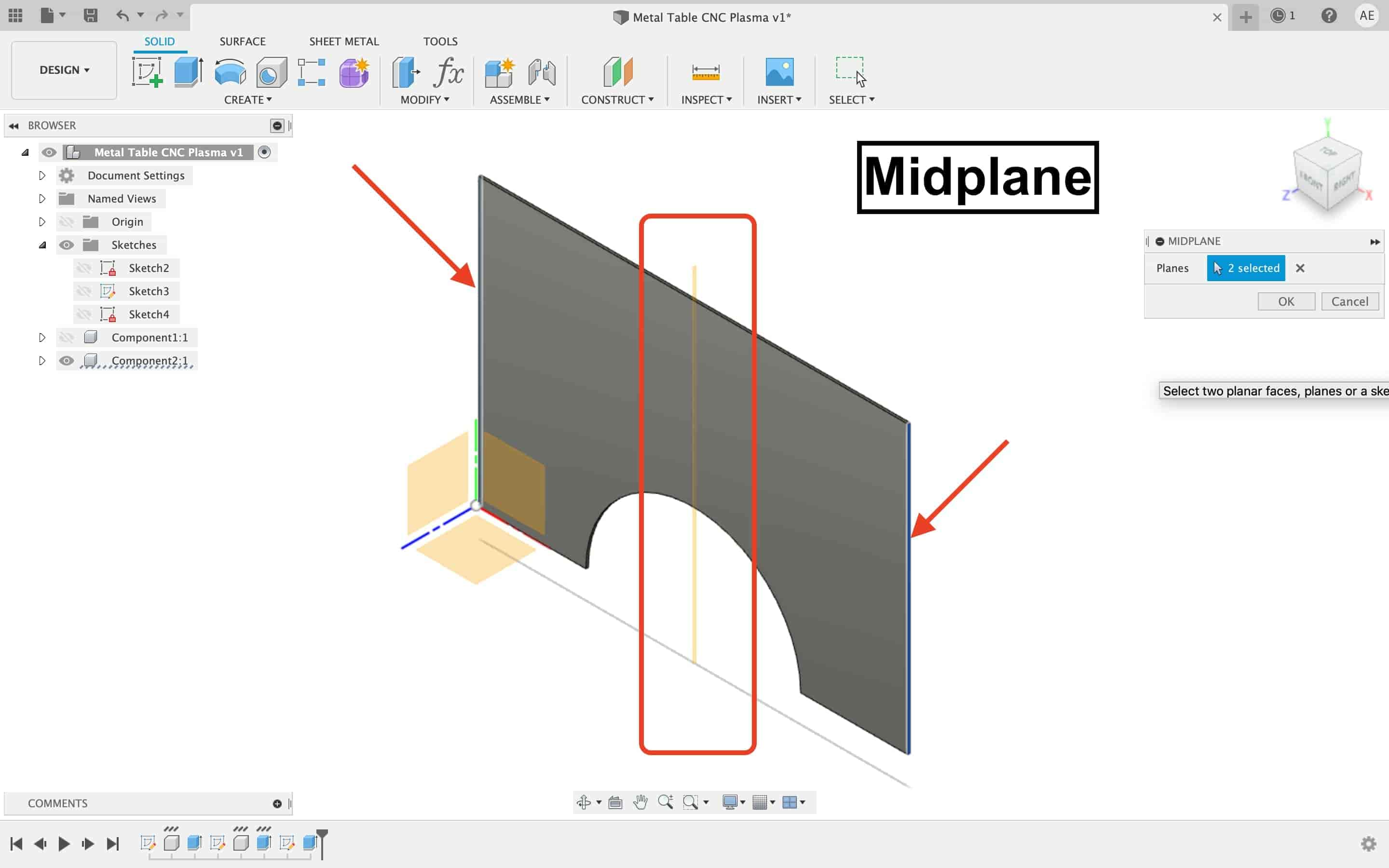The height and width of the screenshot is (868, 1389).
Task: Hide Component2:1 visibility
Action: point(67,361)
